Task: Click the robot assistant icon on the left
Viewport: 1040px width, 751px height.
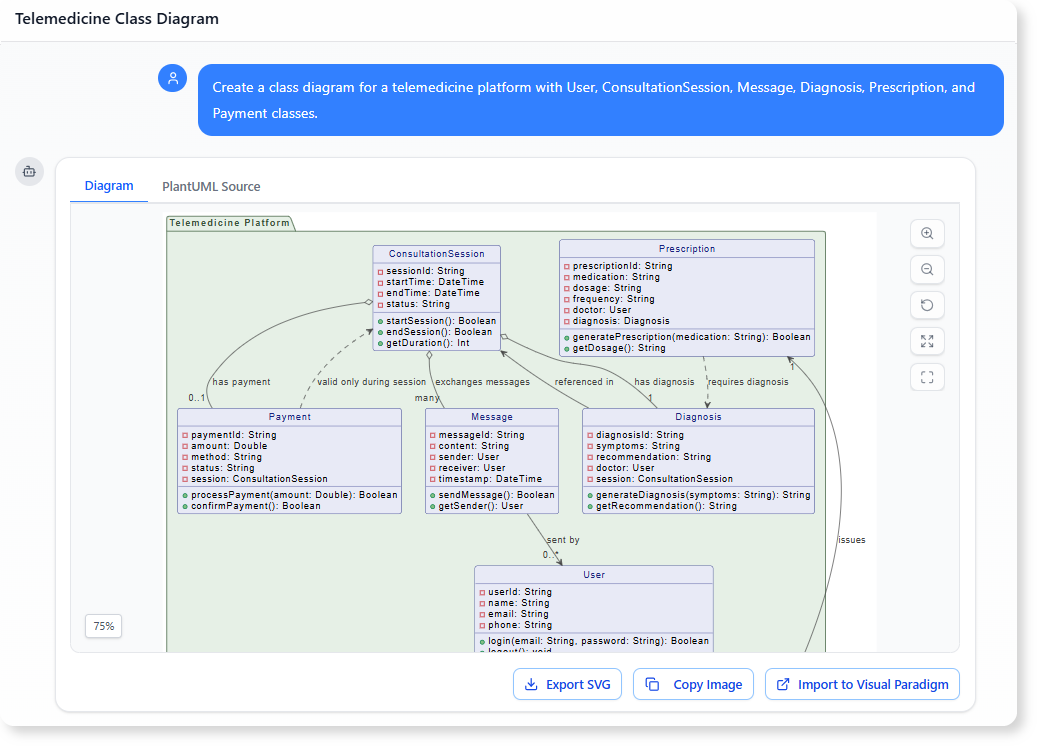Action: click(x=29, y=171)
